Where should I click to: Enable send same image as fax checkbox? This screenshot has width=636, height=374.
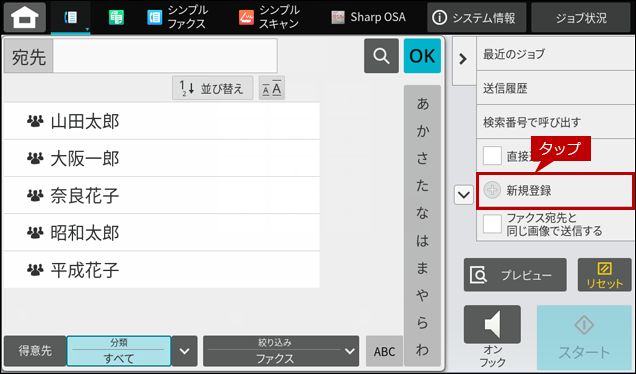[492, 224]
